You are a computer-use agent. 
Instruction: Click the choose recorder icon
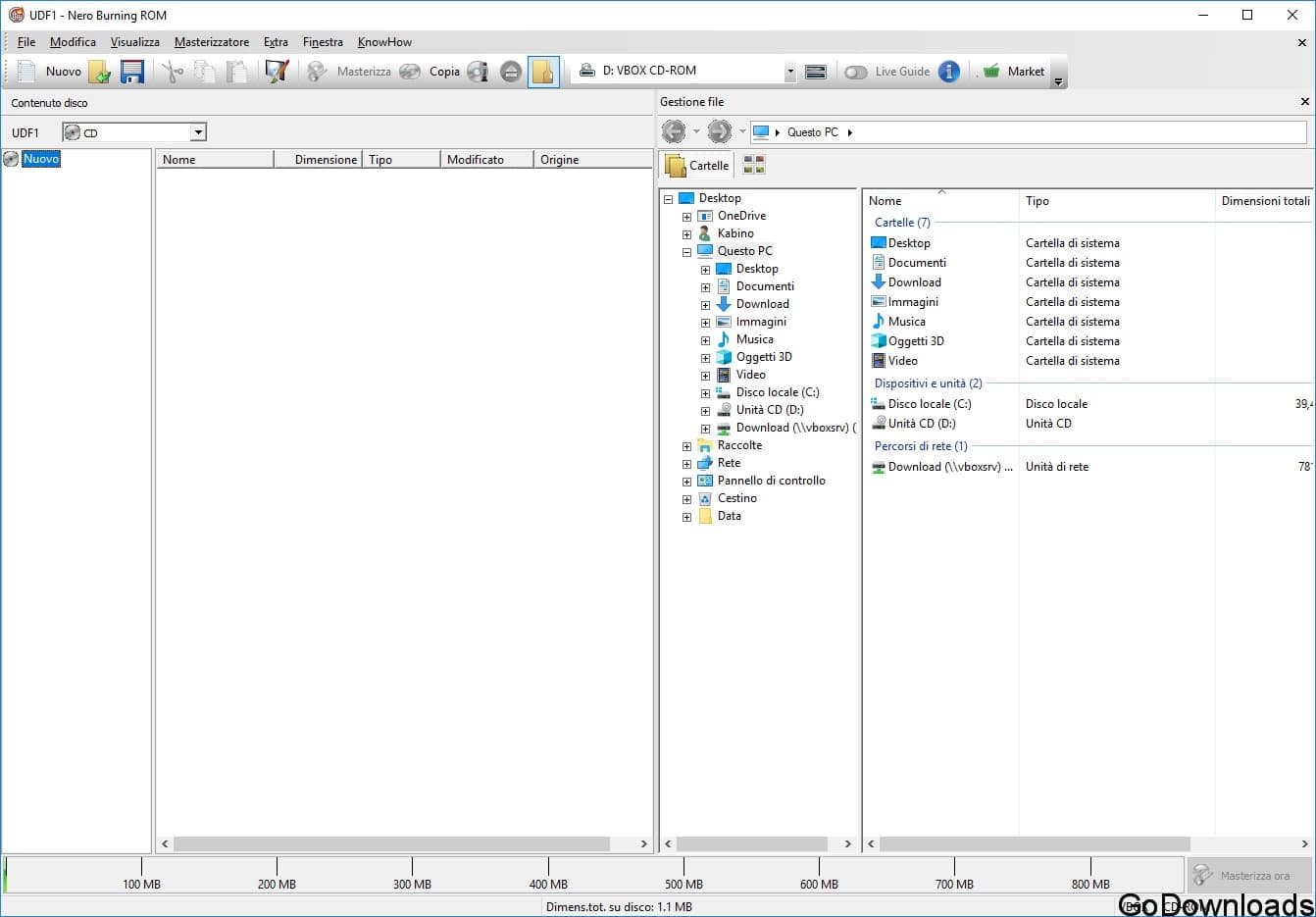815,72
